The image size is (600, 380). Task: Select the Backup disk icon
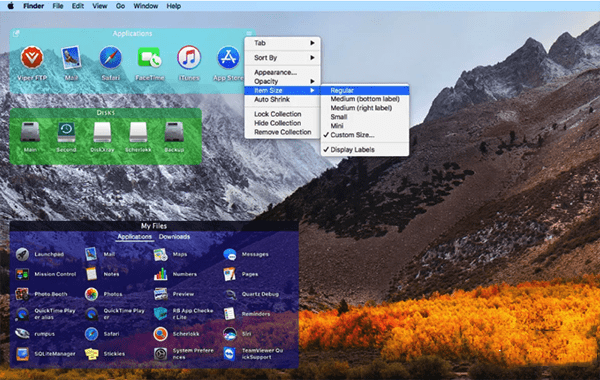click(x=174, y=132)
